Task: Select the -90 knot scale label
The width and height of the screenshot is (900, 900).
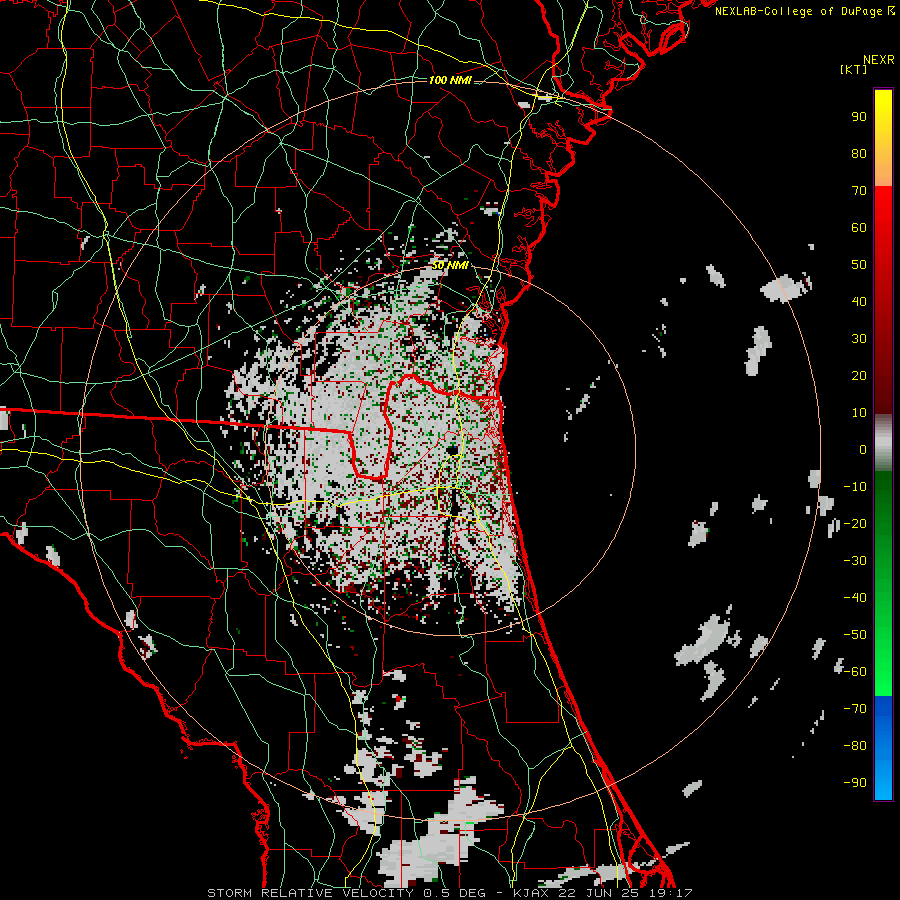Action: pos(855,783)
